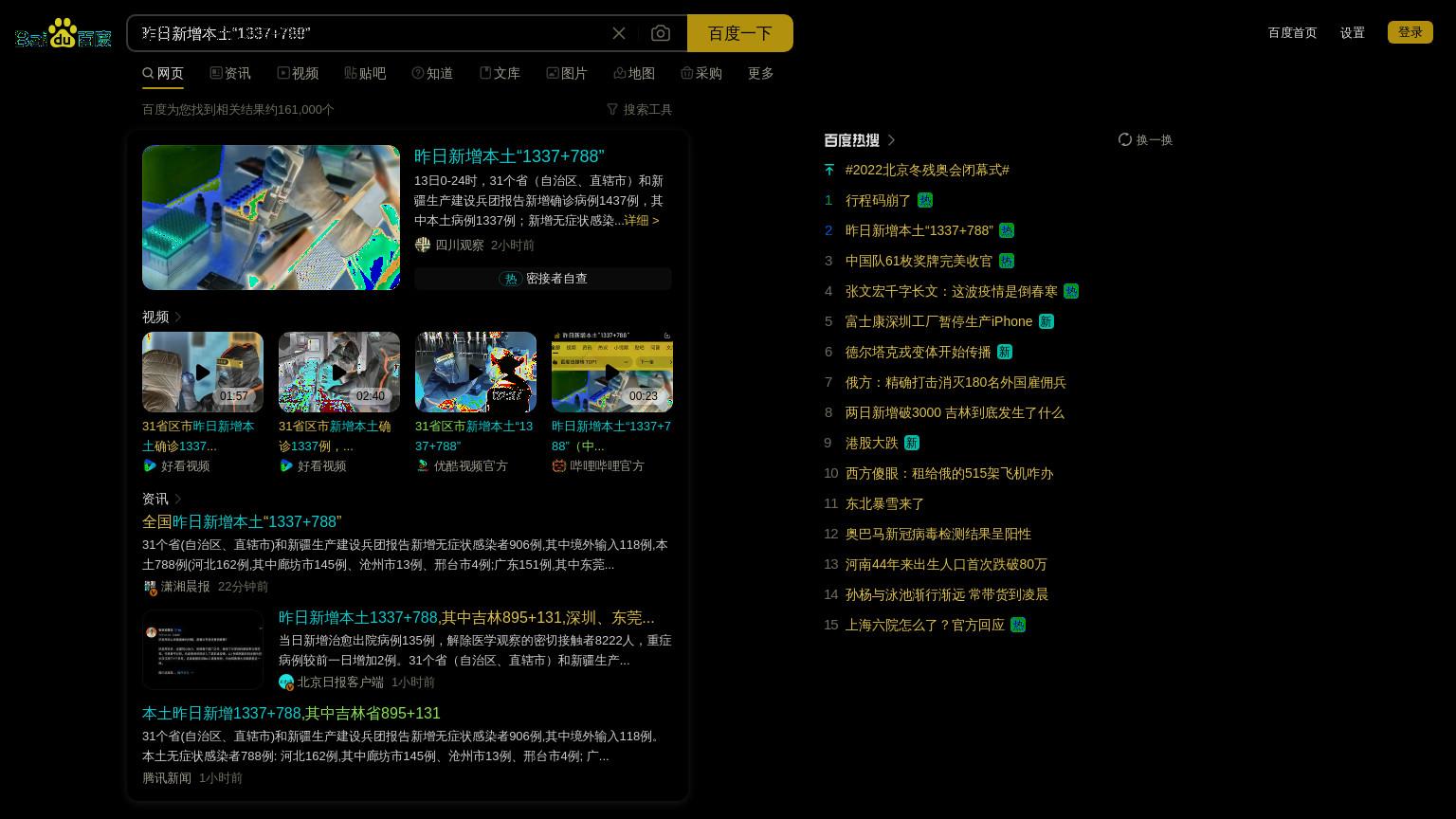Image resolution: width=1456 pixels, height=819 pixels.
Task: Switch to the 地图 tab
Action: (x=634, y=73)
